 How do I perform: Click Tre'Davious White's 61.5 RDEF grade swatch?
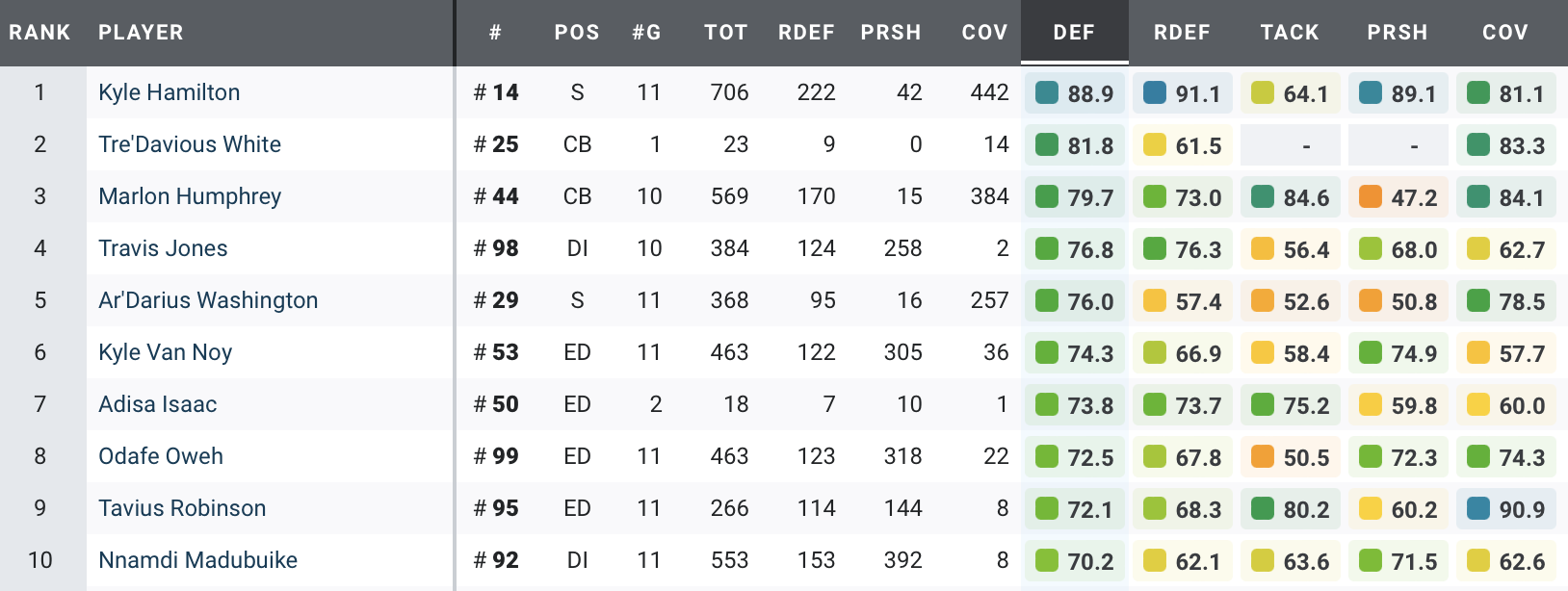click(1155, 145)
